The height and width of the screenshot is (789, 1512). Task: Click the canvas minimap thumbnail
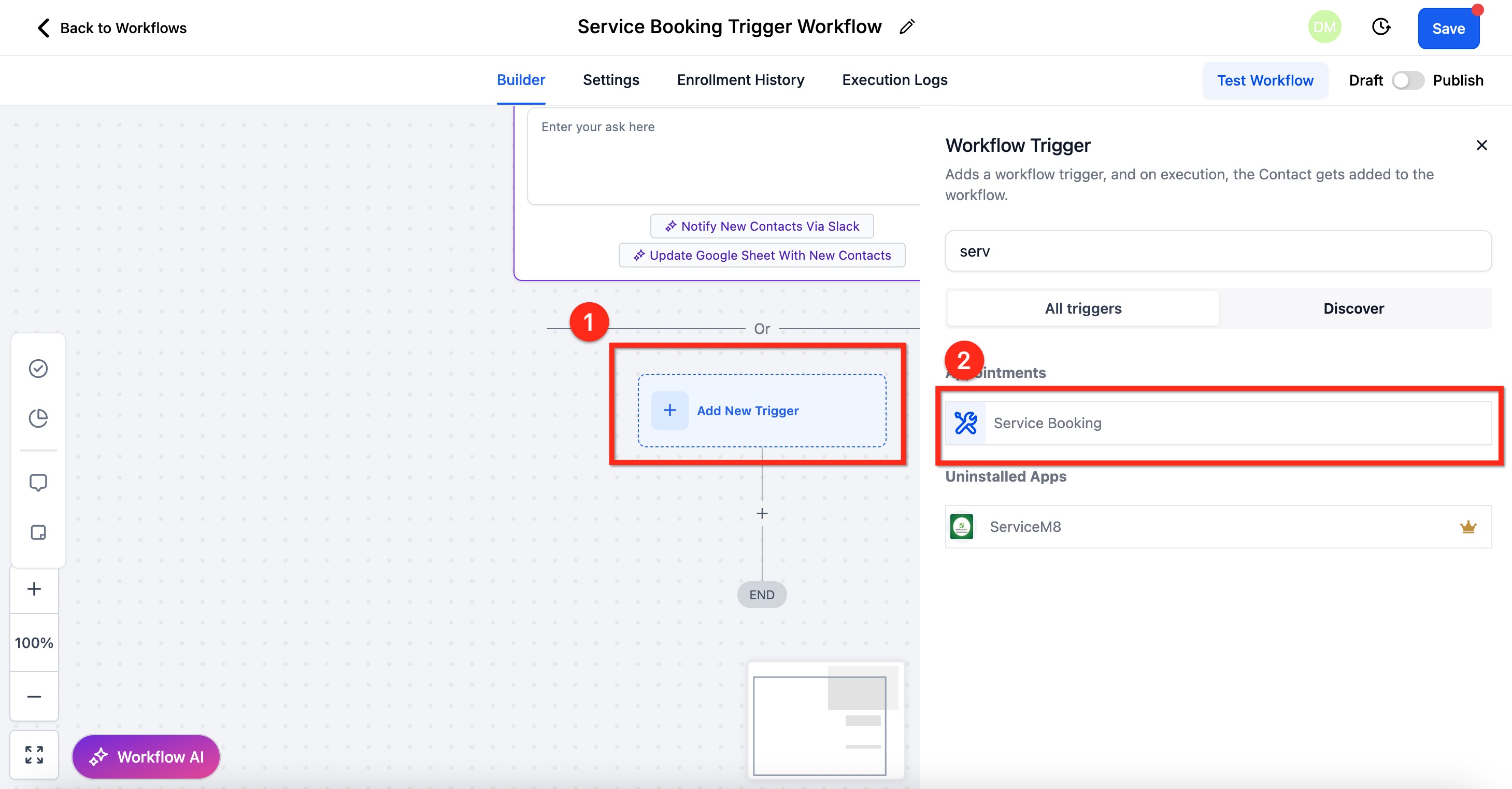tap(819, 725)
